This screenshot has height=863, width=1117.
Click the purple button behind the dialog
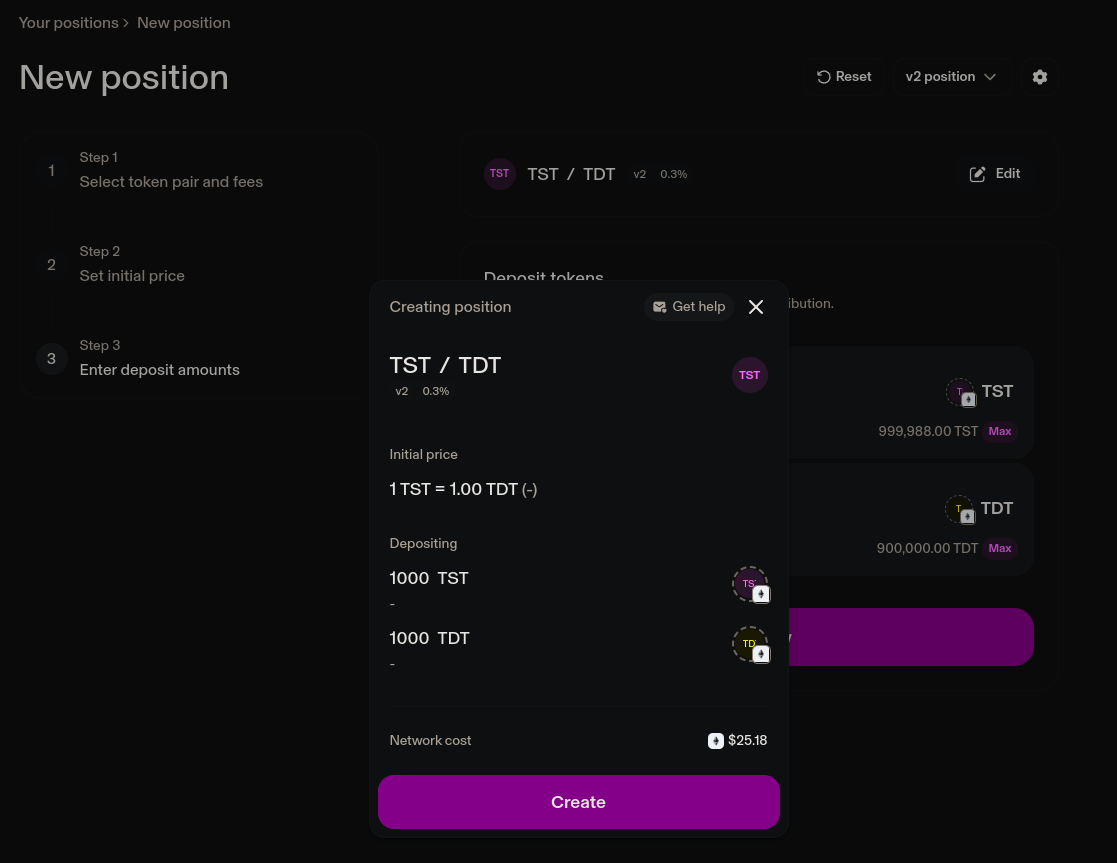(x=910, y=637)
